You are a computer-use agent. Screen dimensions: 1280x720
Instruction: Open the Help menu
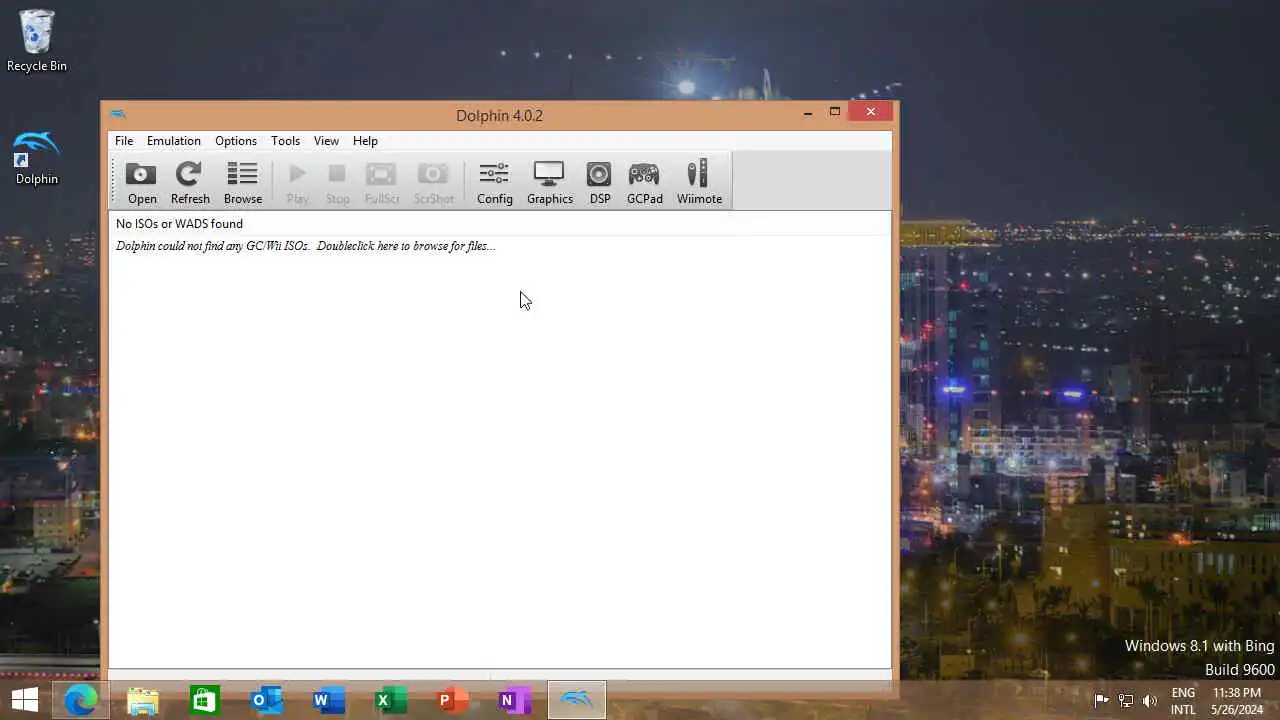365,141
